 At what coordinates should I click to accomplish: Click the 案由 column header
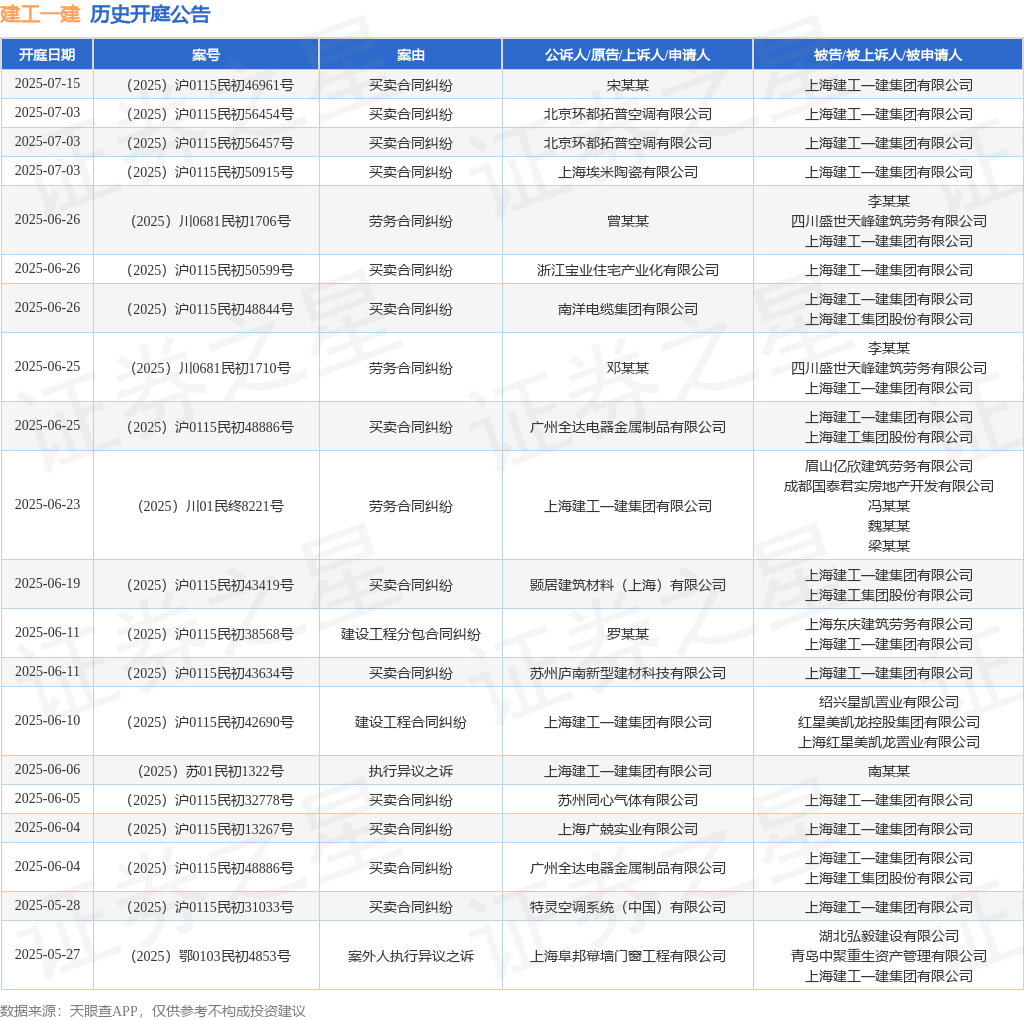[x=410, y=55]
